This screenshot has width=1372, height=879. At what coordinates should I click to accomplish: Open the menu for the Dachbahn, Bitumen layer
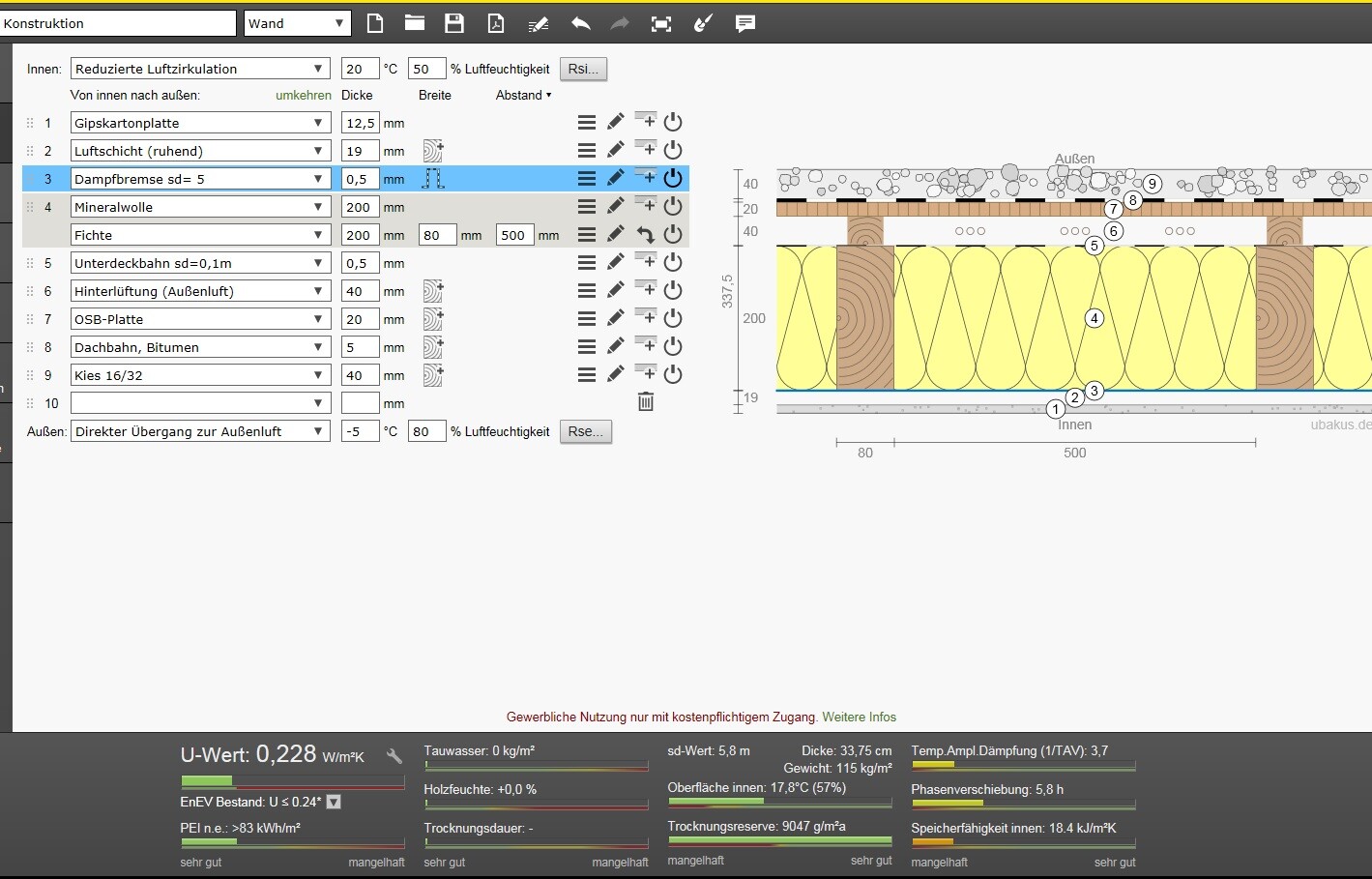click(586, 347)
